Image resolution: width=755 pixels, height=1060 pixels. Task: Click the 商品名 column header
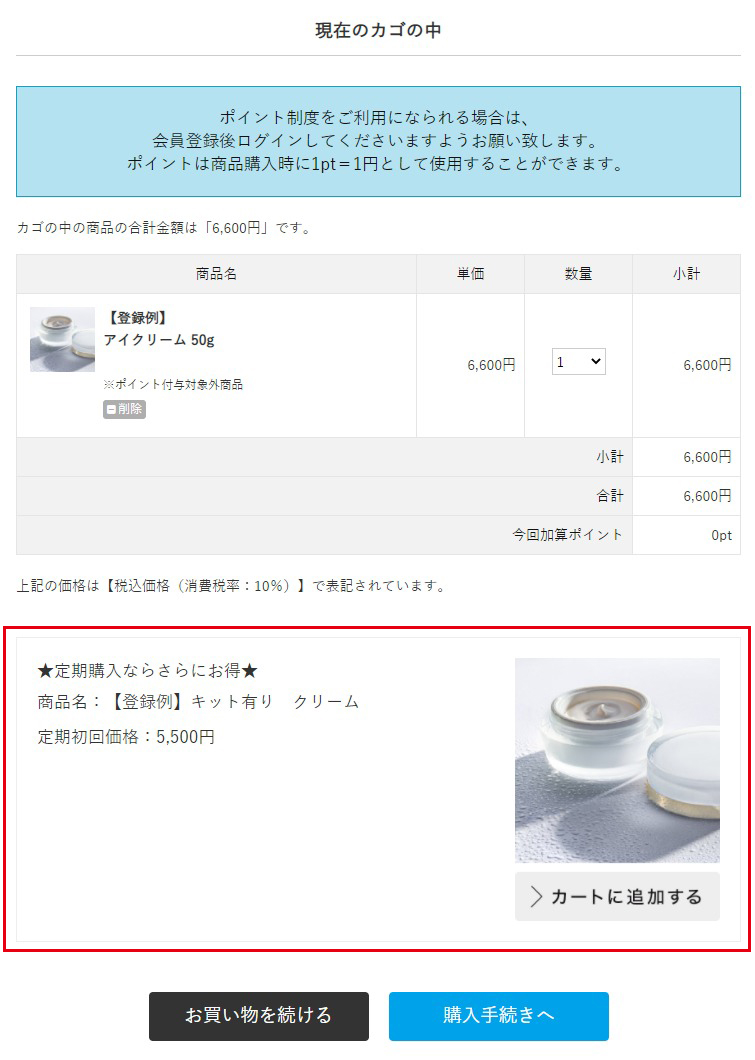216,274
